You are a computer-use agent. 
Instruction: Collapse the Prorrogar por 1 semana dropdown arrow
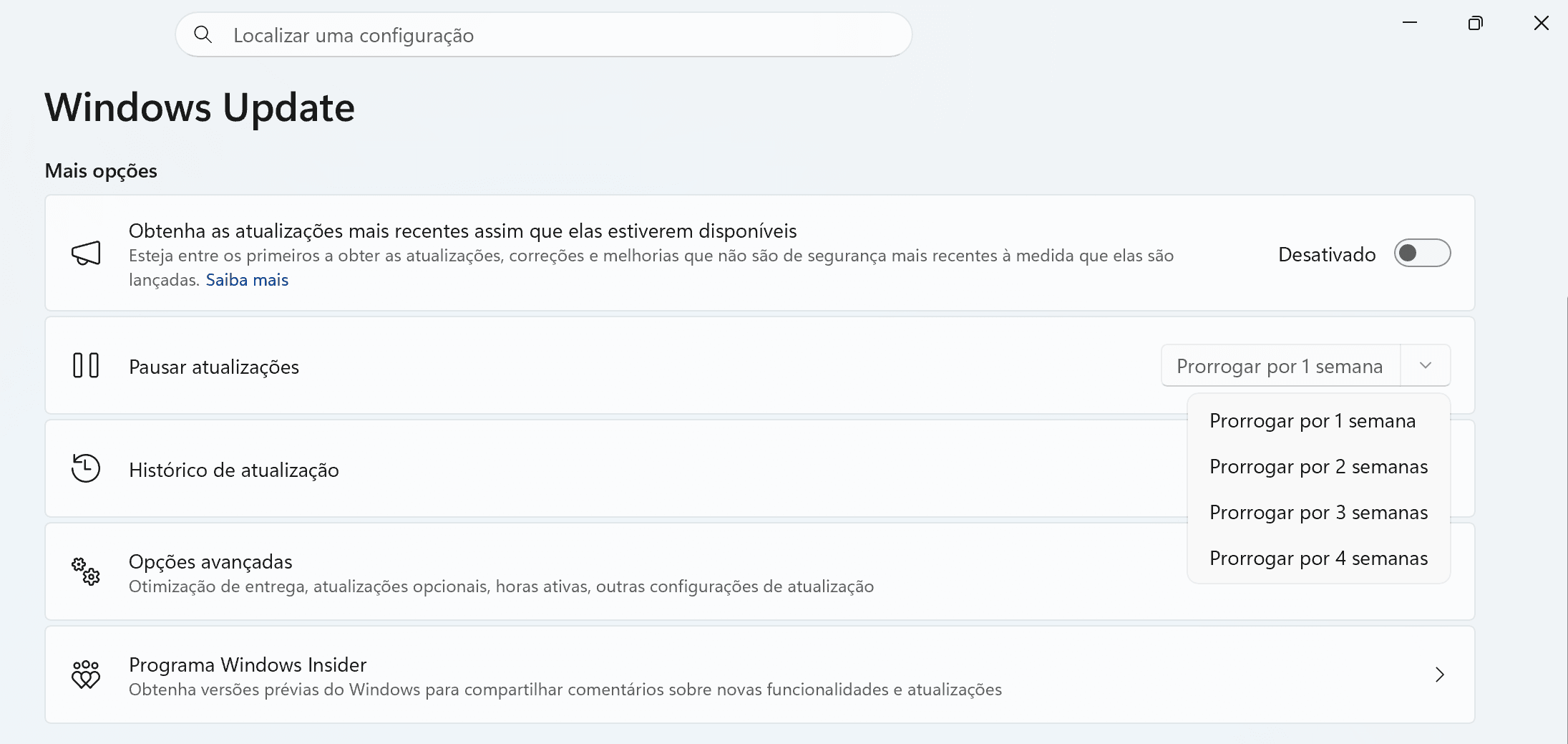click(x=1426, y=366)
